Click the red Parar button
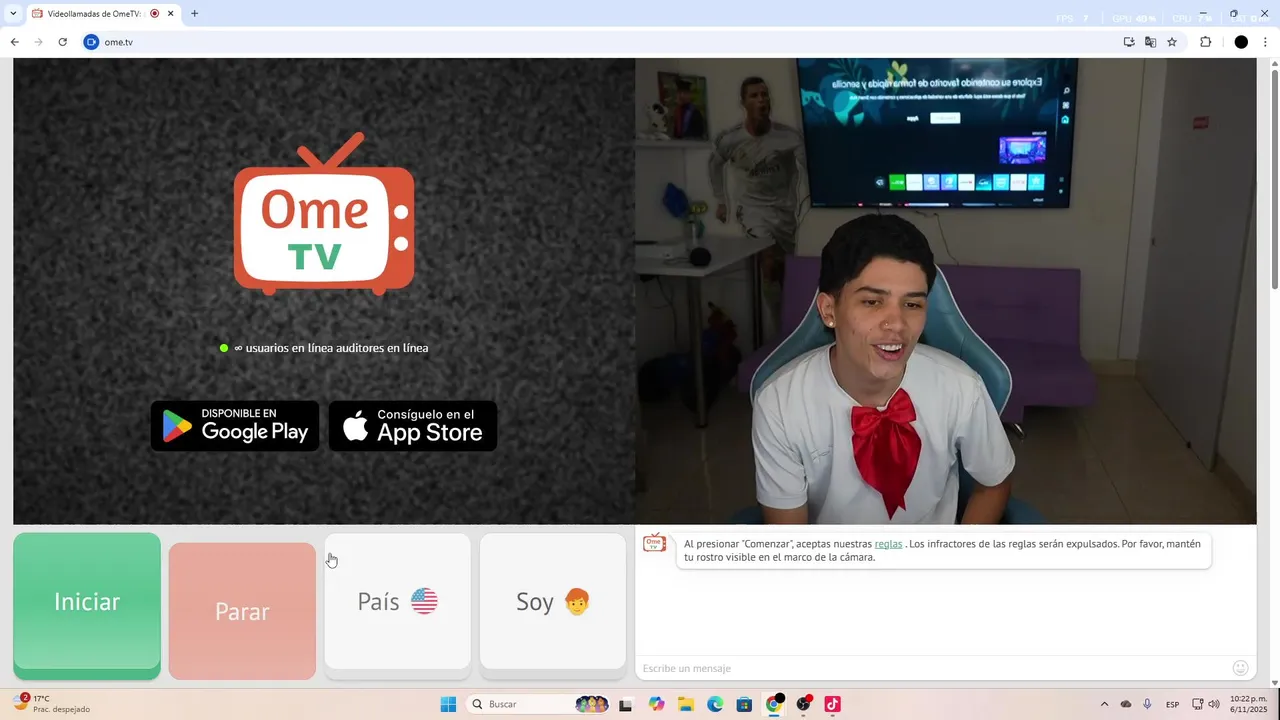Image resolution: width=1280 pixels, height=720 pixels. click(x=242, y=611)
